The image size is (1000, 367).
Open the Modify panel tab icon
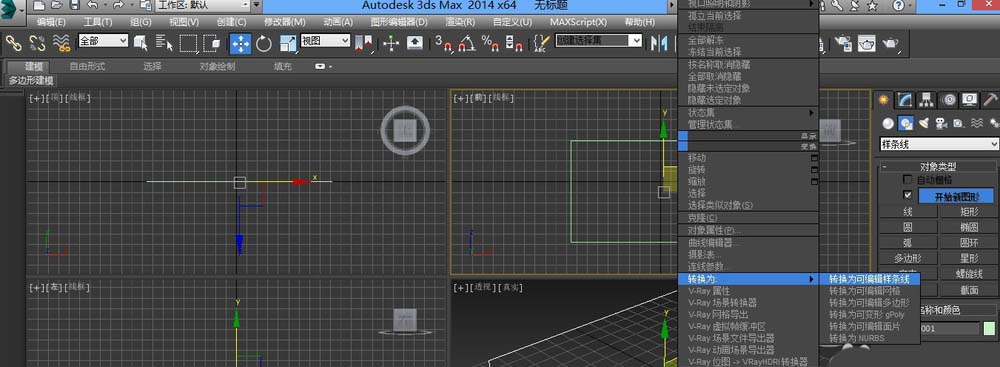tap(905, 100)
